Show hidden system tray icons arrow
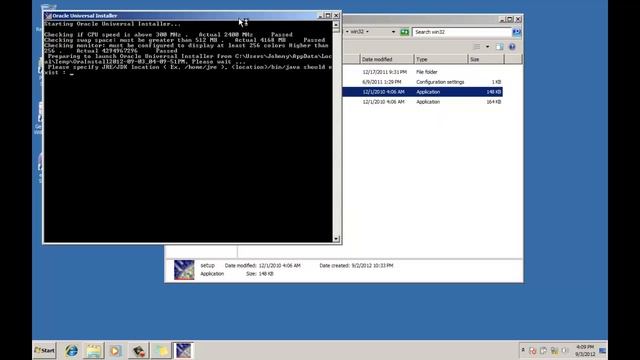640x360 pixels. [523, 350]
